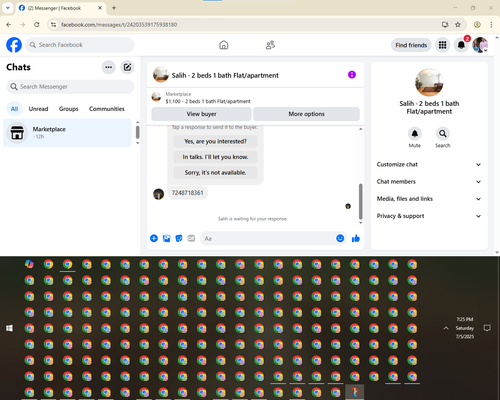Send reply 'In talks. I'll let you know.'
This screenshot has width=500, height=400.
tap(215, 157)
